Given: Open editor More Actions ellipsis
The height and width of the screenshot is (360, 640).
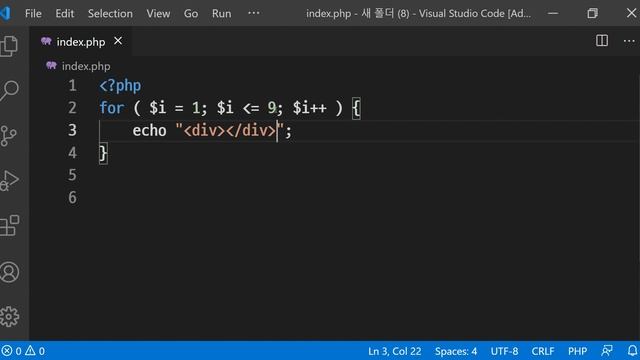Looking at the screenshot, I should (629, 41).
